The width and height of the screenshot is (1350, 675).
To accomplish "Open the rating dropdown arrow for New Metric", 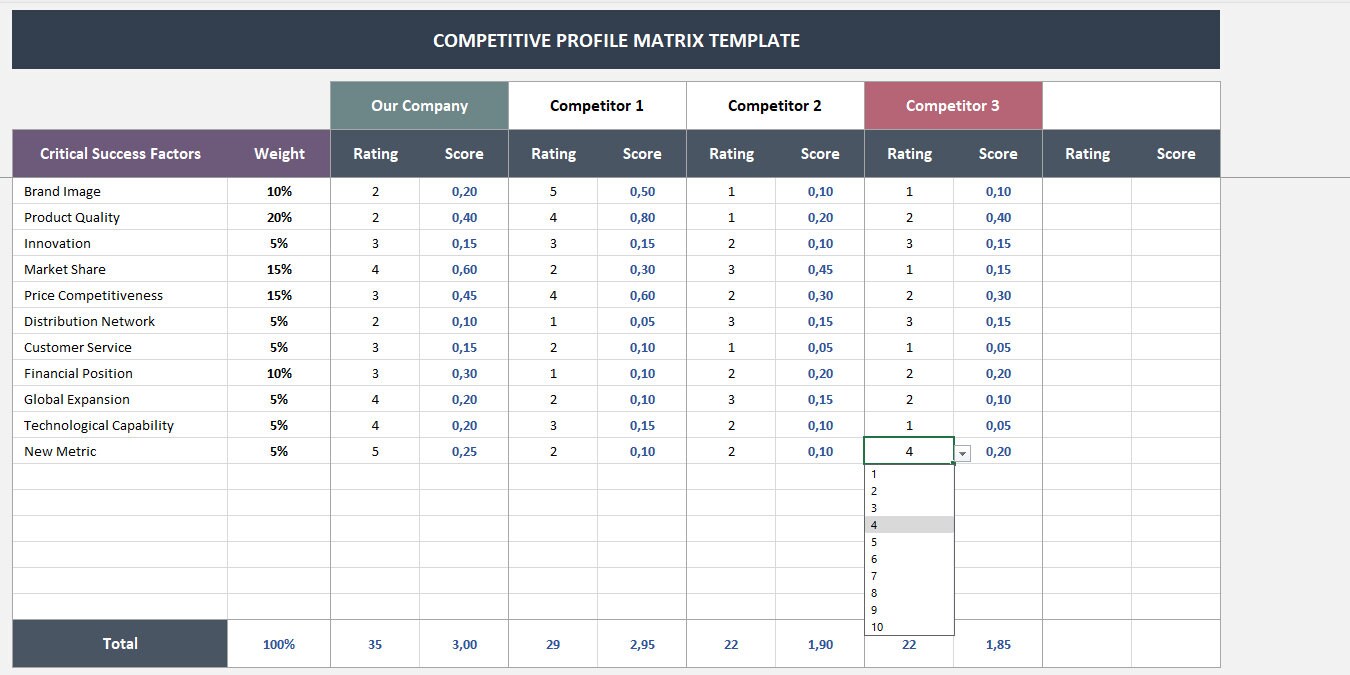I will (x=961, y=453).
